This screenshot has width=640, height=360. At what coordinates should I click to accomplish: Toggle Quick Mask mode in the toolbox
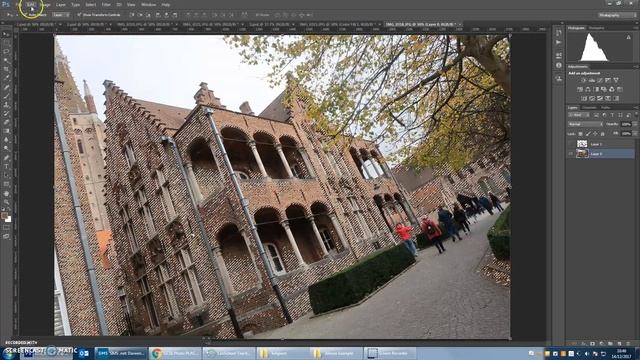[x=6, y=228]
